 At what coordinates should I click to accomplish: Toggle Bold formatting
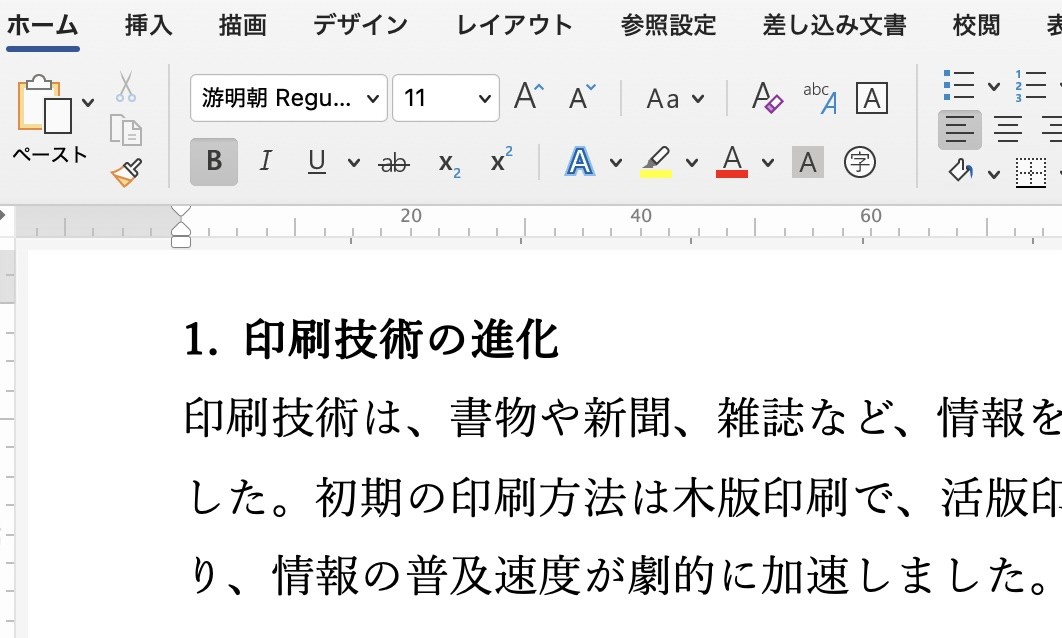214,161
